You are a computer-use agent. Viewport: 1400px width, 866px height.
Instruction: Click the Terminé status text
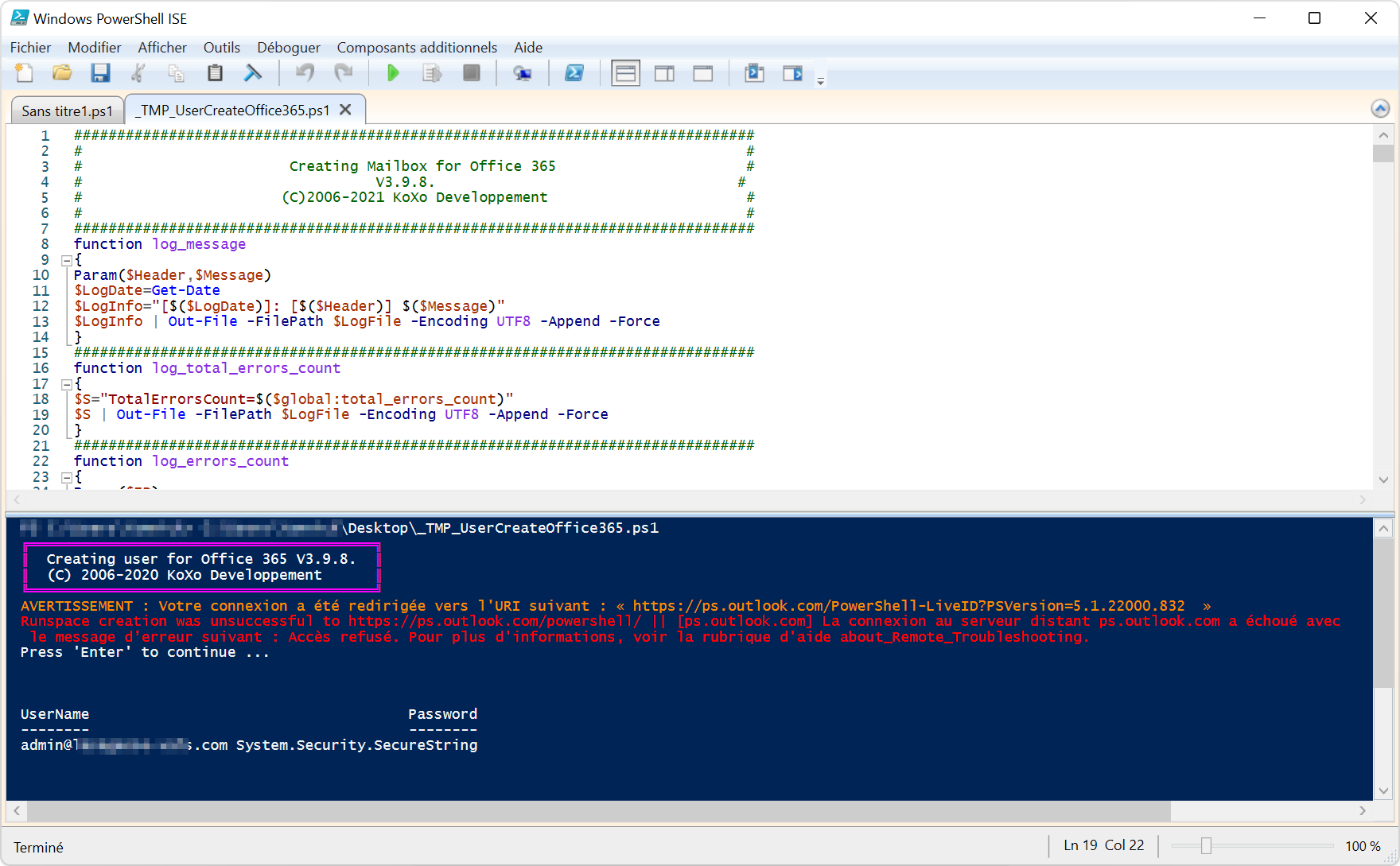(x=38, y=848)
